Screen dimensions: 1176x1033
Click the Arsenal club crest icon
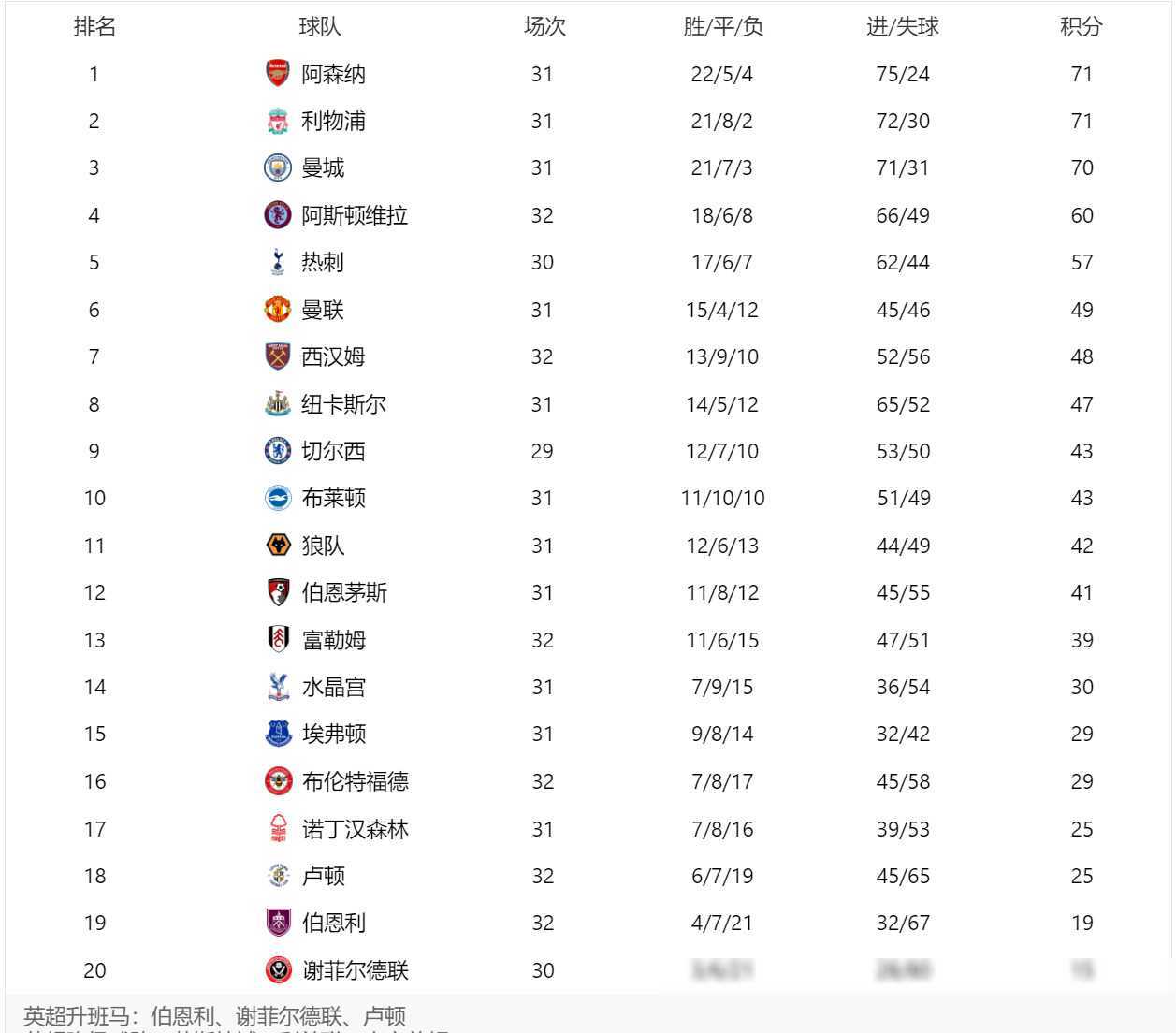point(278,74)
